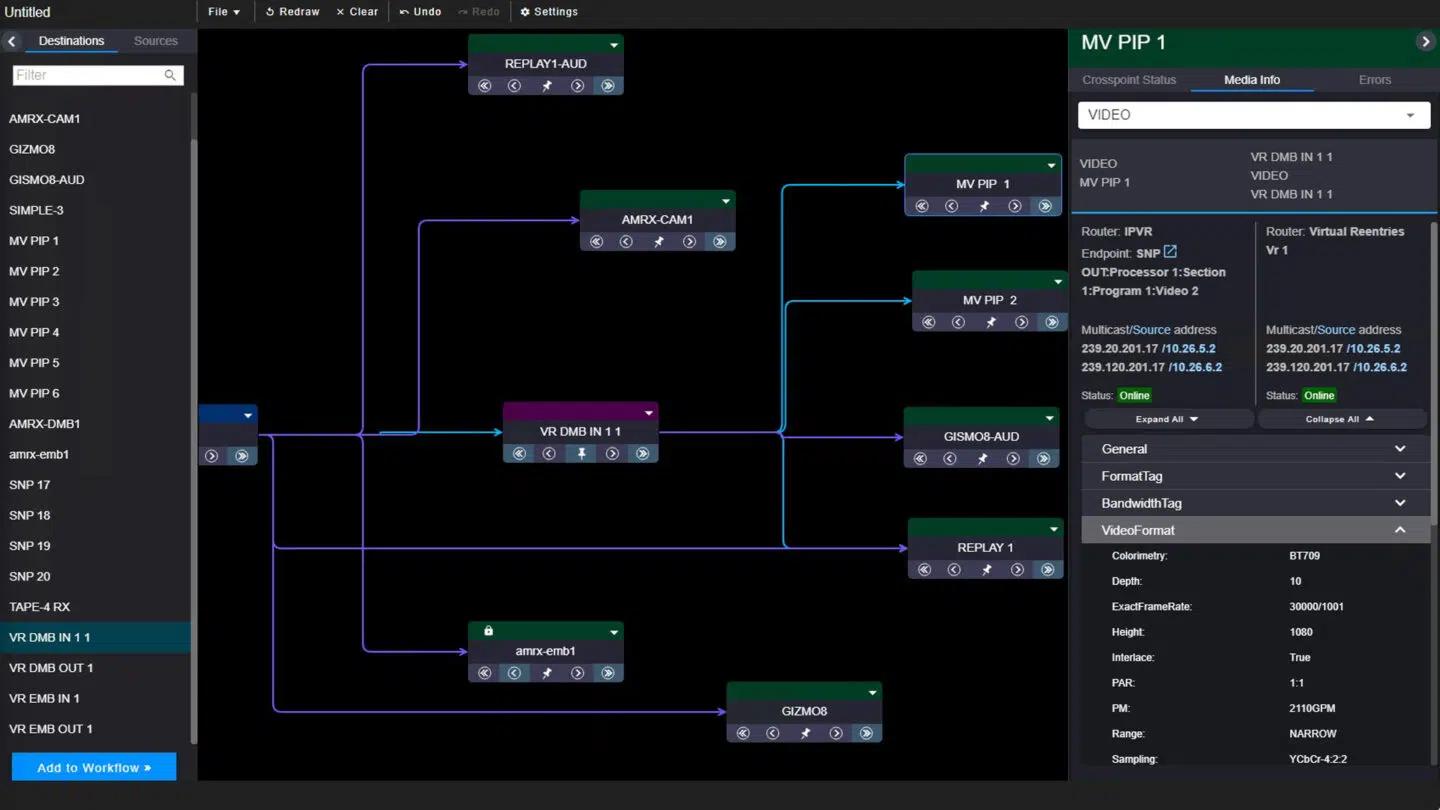Viewport: 1440px width, 810px height.
Task: Pin the GIZMO8 node
Action: 805,733
